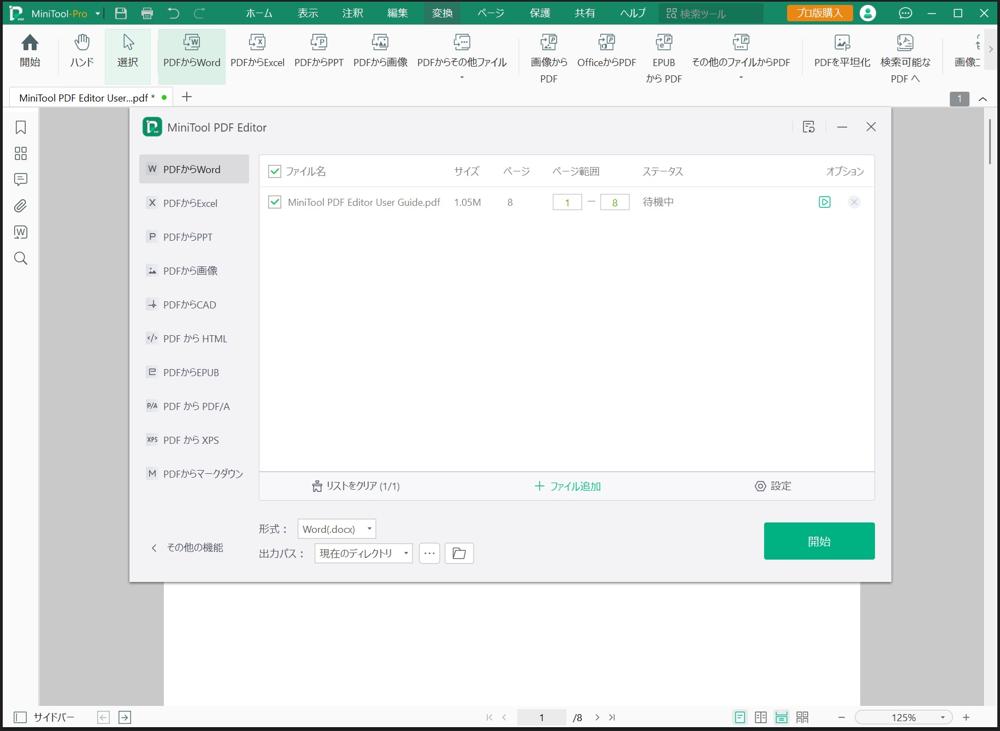The height and width of the screenshot is (731, 1000).
Task: Choose EPUBからPDF in the ribbon
Action: [663, 58]
